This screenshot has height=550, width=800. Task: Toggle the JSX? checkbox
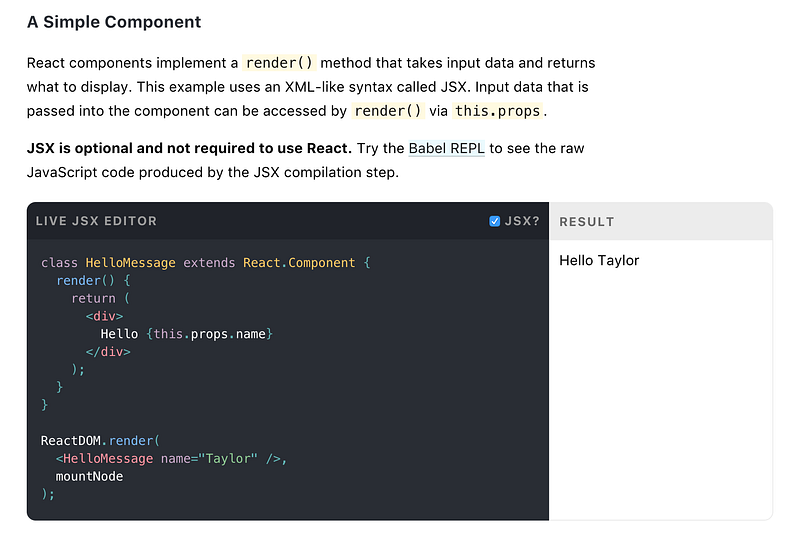coord(494,221)
